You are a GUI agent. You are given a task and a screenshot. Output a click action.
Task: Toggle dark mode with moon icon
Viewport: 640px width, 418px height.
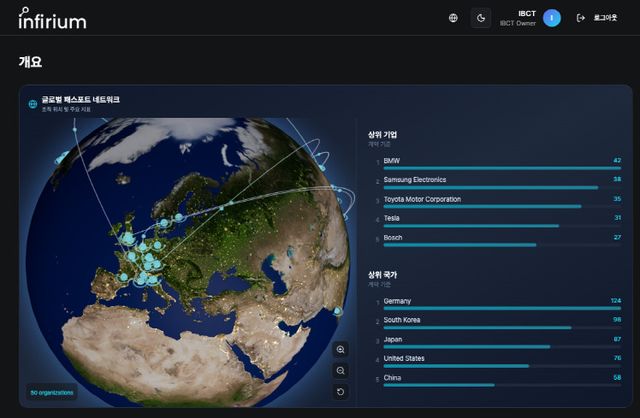(x=481, y=18)
